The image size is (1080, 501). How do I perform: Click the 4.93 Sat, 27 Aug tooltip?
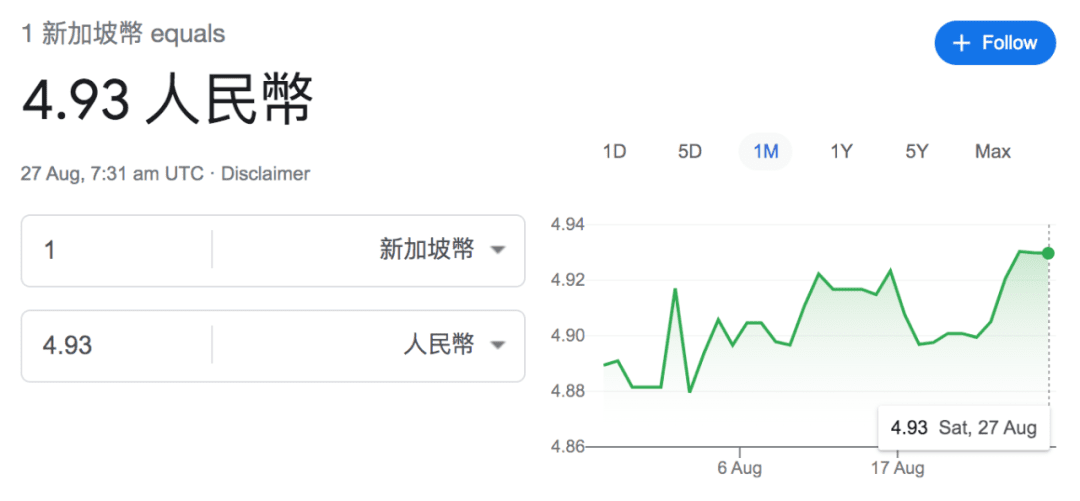pos(963,428)
